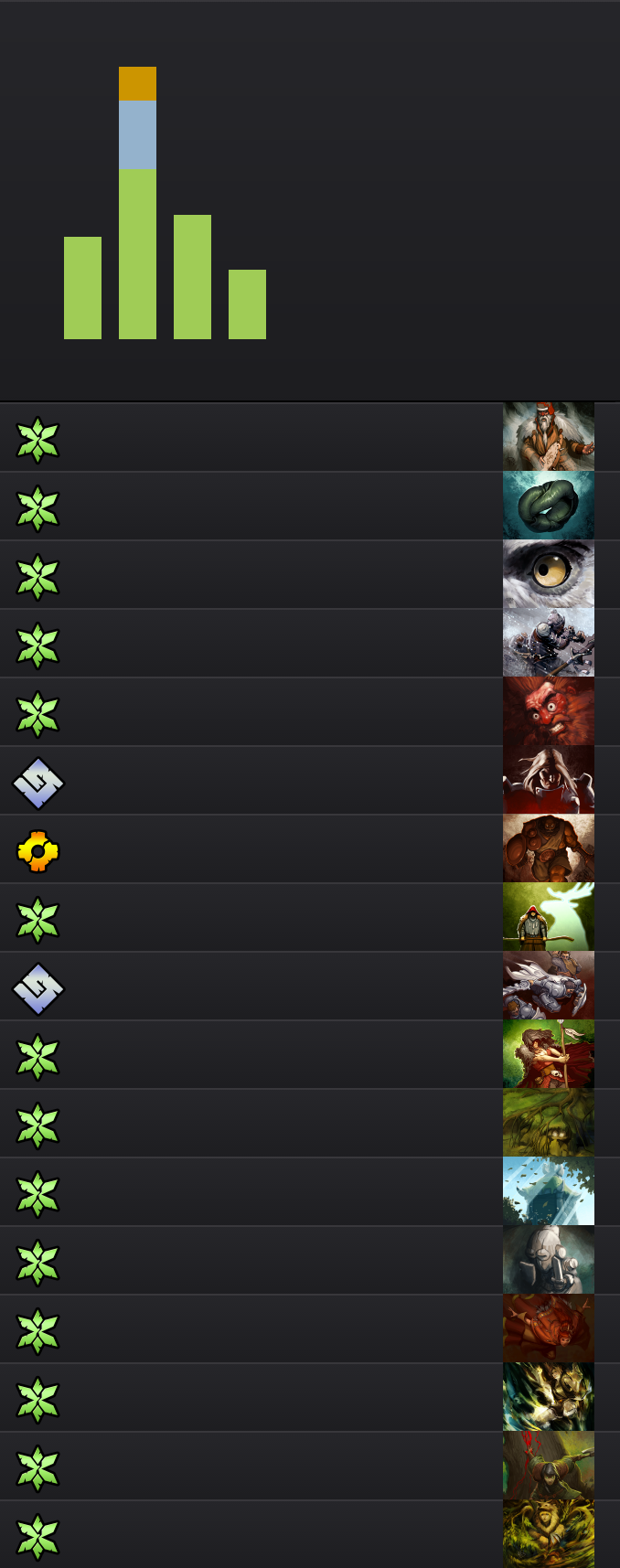The width and height of the screenshot is (620, 1568).
Task: Select the grey armored golem card thumbnail
Action: tap(549, 1260)
